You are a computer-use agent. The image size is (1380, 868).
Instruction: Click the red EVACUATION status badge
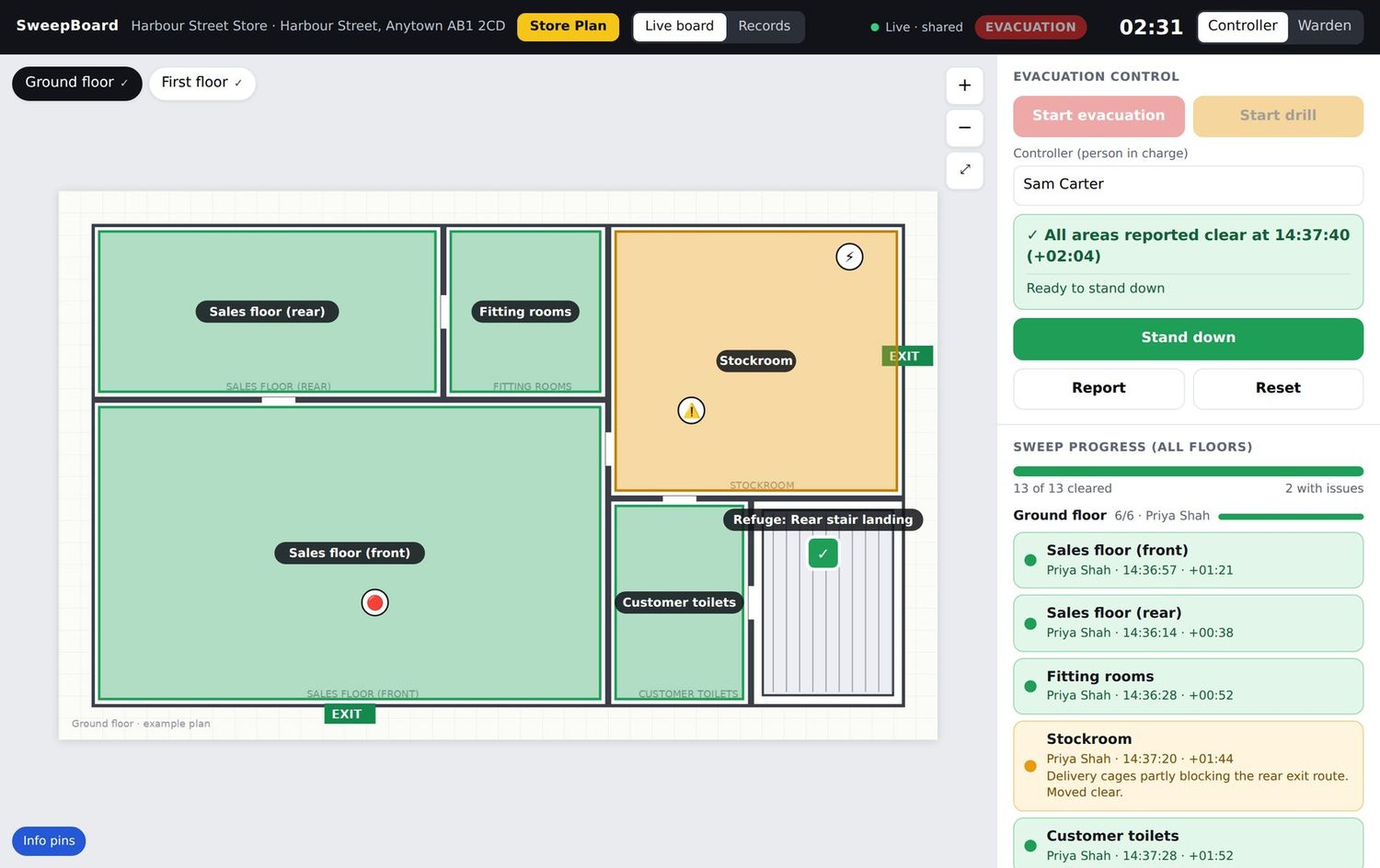(x=1030, y=27)
